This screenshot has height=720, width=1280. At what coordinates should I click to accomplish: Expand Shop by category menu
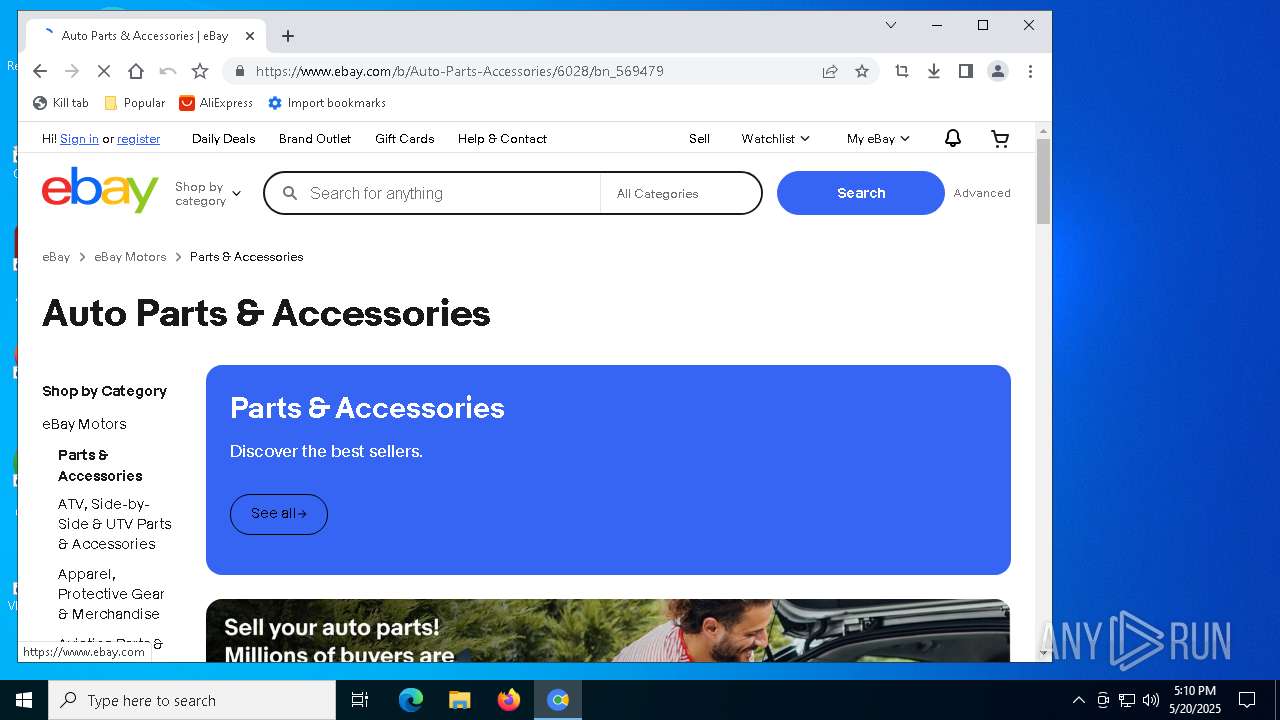point(208,193)
